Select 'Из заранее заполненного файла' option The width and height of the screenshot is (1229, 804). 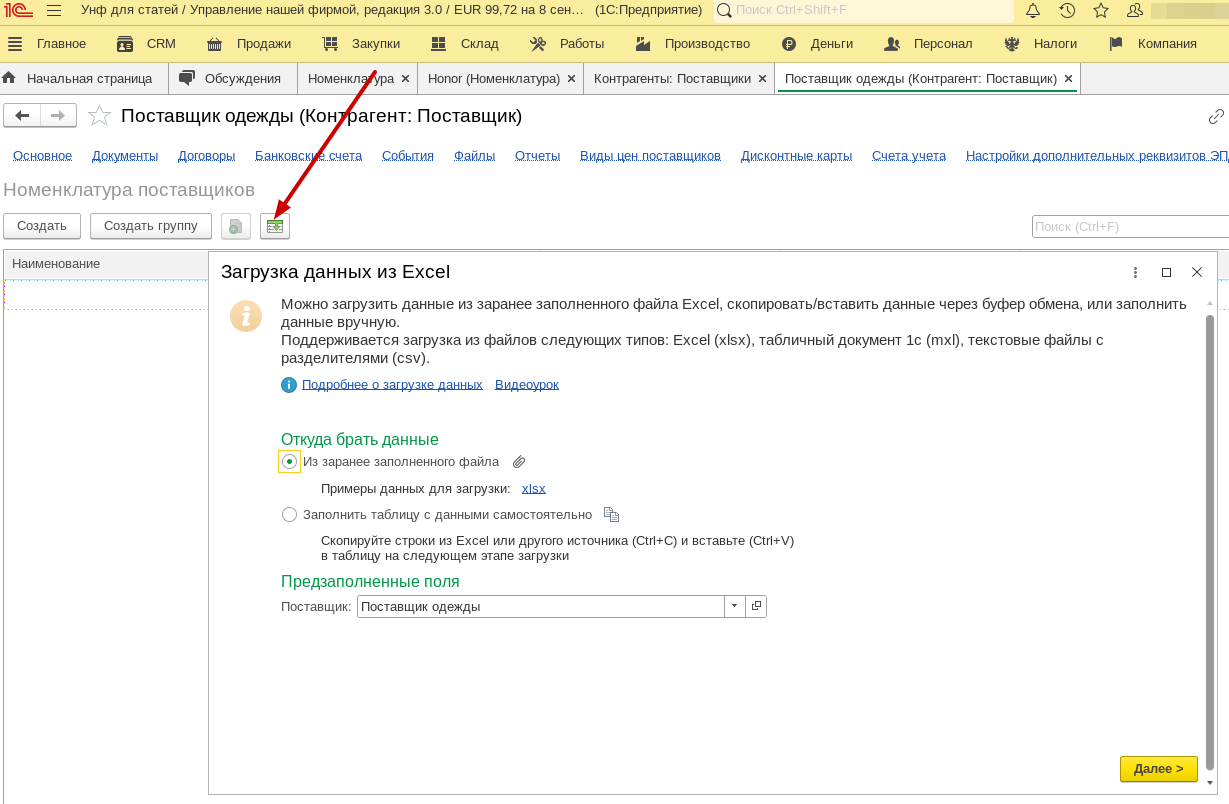pos(289,462)
